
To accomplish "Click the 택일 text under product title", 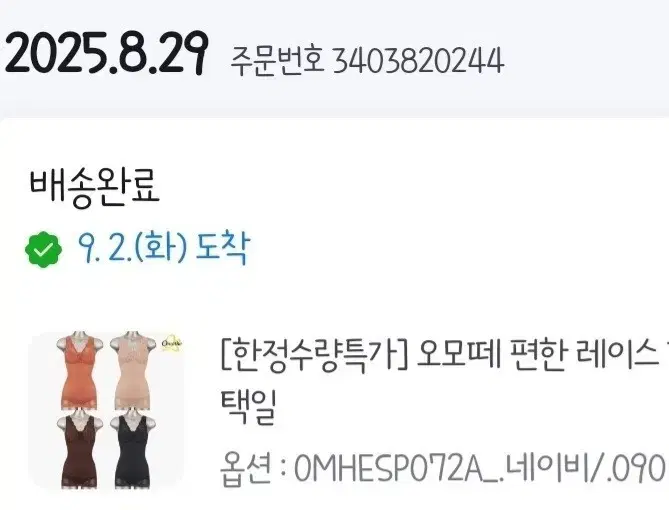I will 249,407.
